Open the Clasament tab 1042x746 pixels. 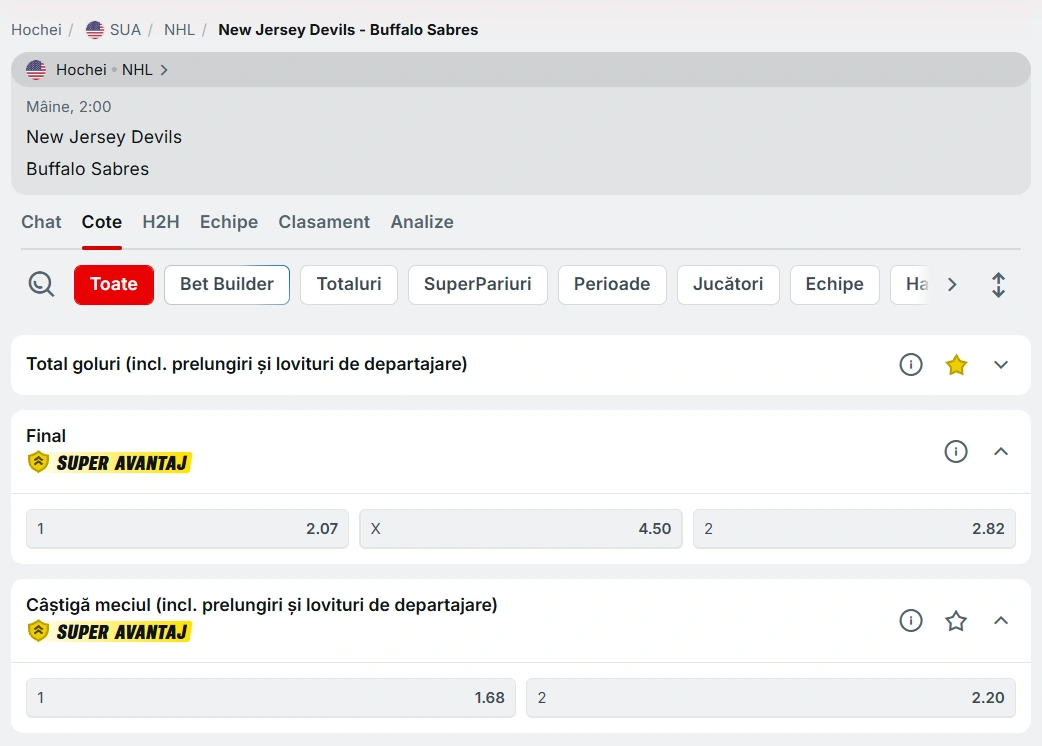324,222
